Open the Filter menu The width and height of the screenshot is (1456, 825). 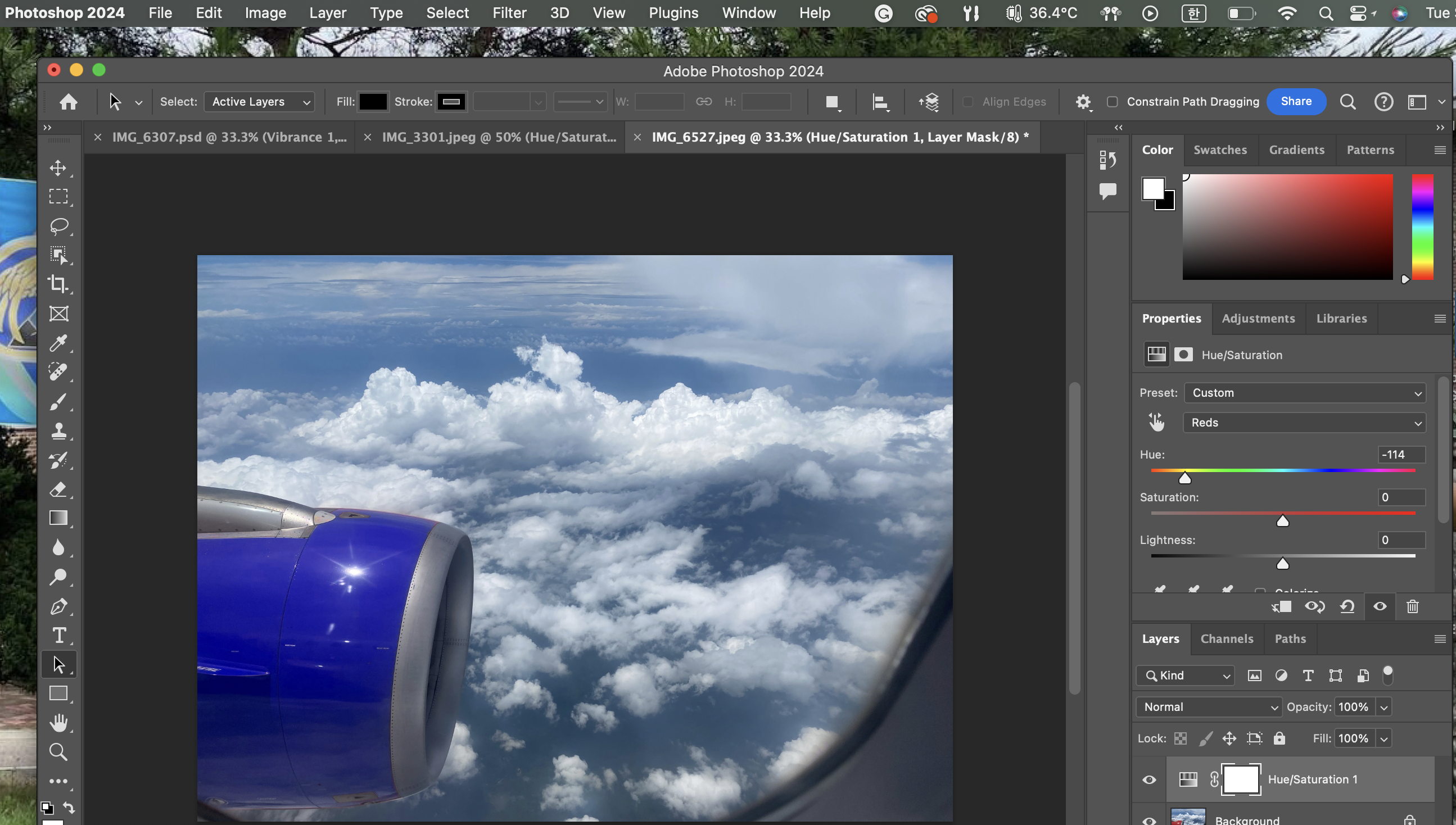tap(509, 12)
